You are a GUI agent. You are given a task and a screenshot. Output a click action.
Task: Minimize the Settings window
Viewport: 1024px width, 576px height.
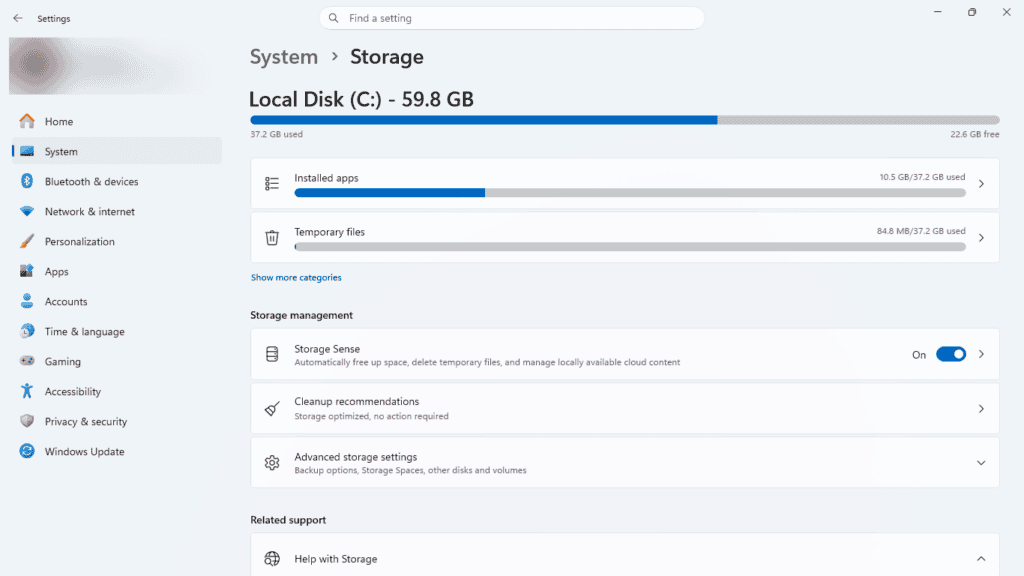pyautogui.click(x=937, y=12)
